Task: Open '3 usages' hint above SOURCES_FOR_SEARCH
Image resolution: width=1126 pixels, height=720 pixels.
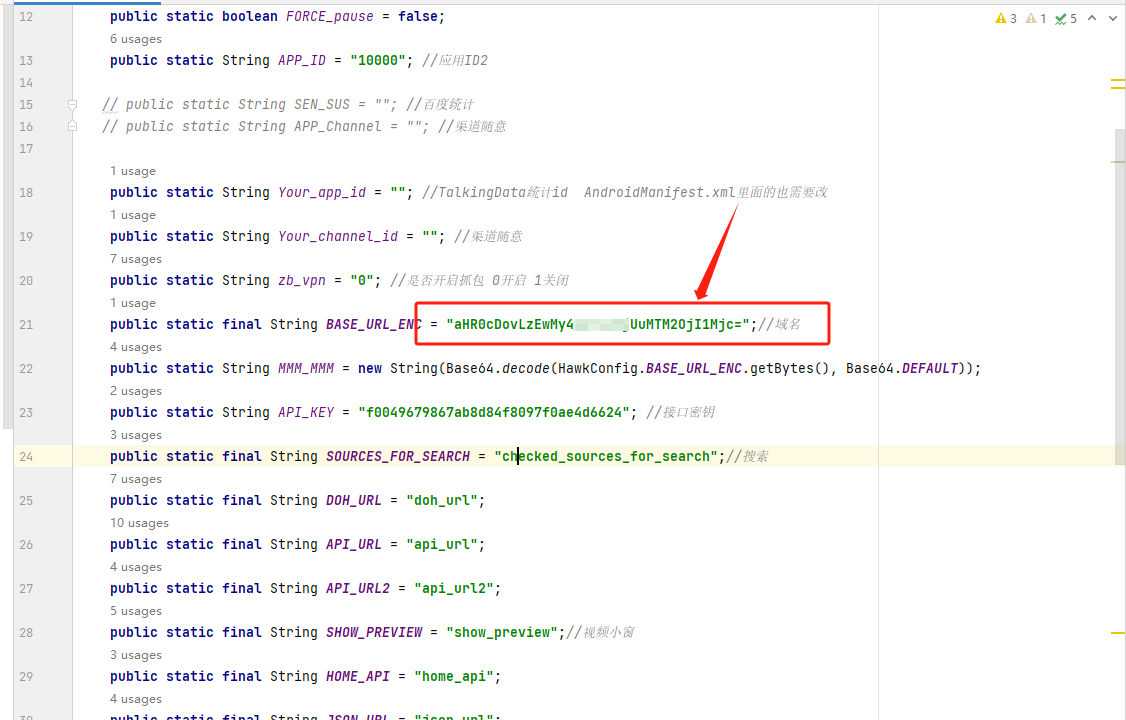Action: pyautogui.click(x=136, y=435)
